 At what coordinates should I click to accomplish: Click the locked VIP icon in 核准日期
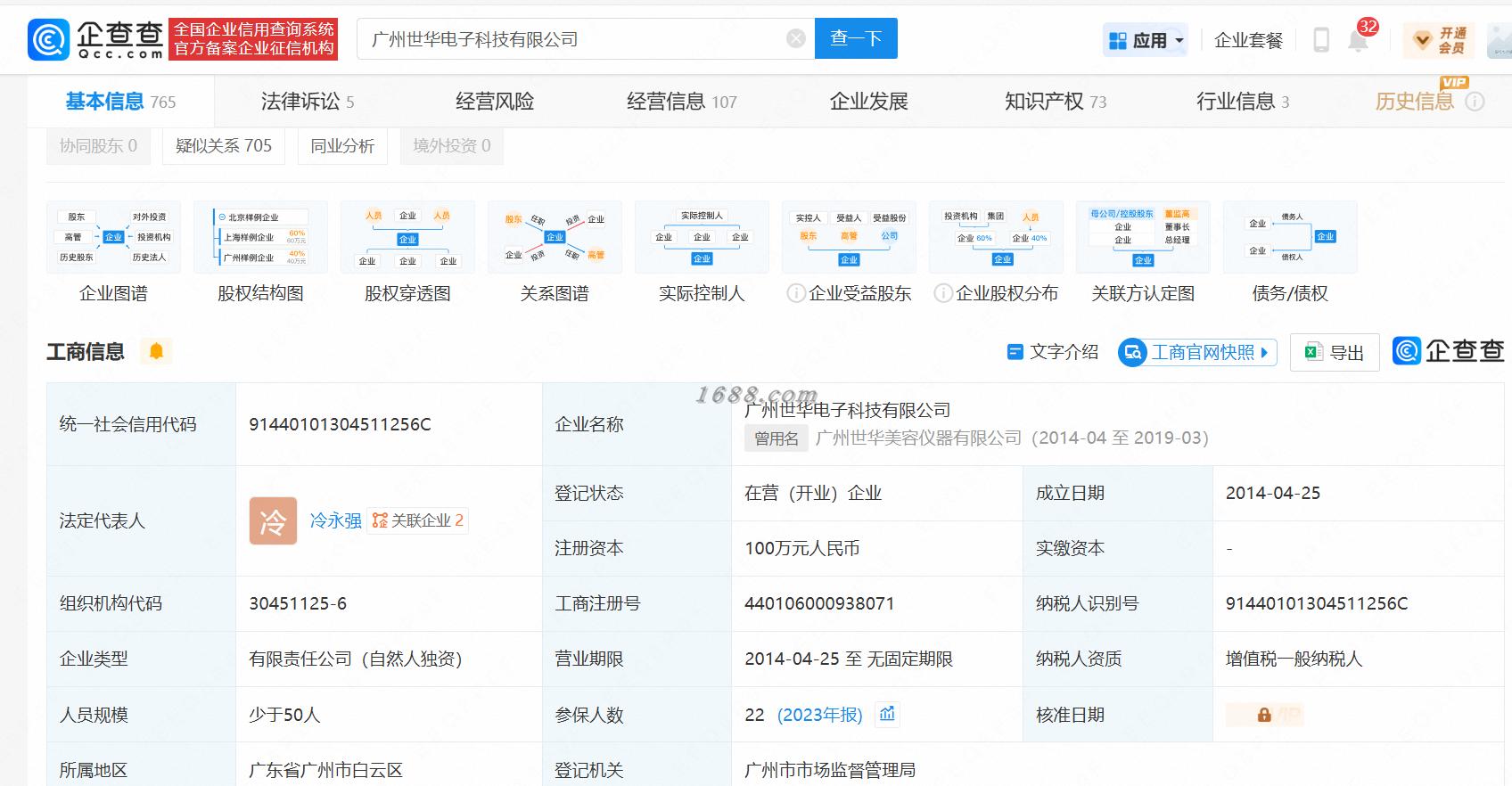(x=1264, y=714)
